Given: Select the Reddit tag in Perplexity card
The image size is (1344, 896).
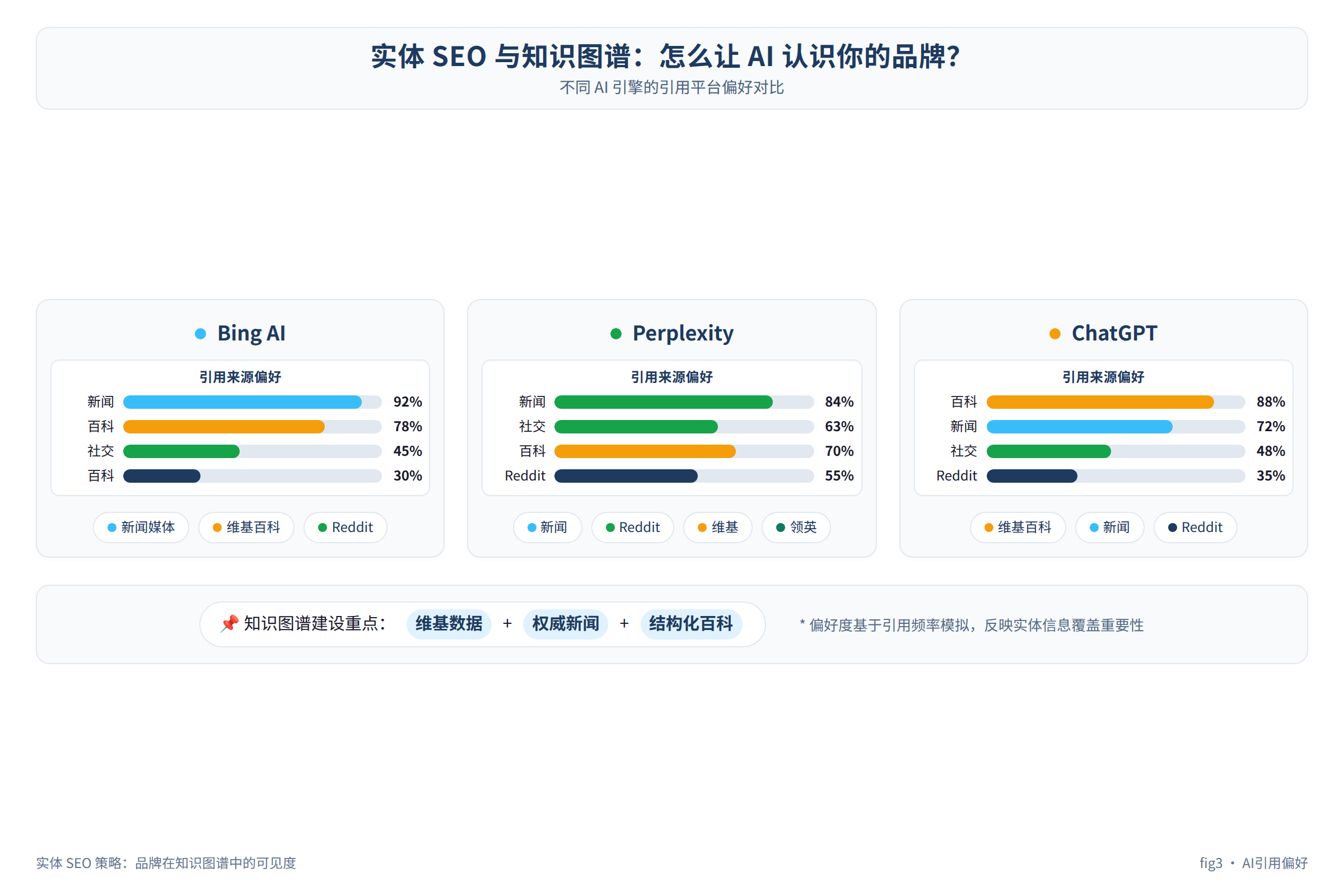Looking at the screenshot, I should pyautogui.click(x=633, y=528).
